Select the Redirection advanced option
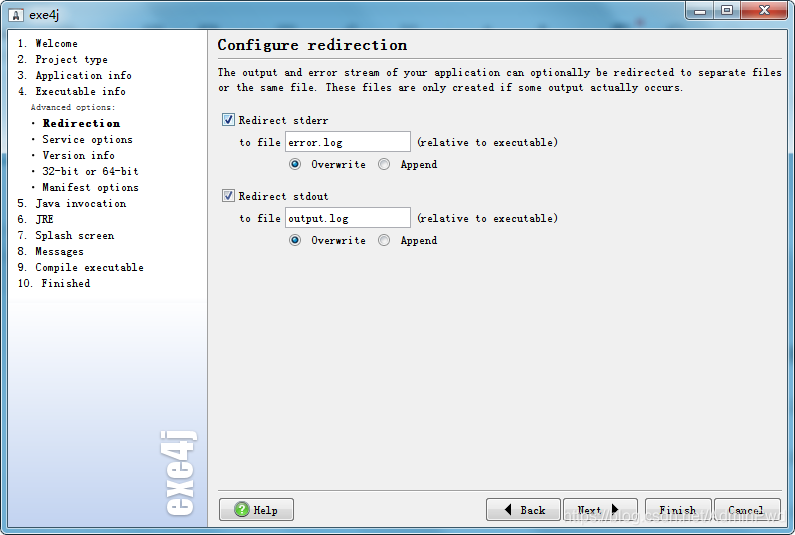This screenshot has width=795, height=535. pyautogui.click(x=81, y=123)
